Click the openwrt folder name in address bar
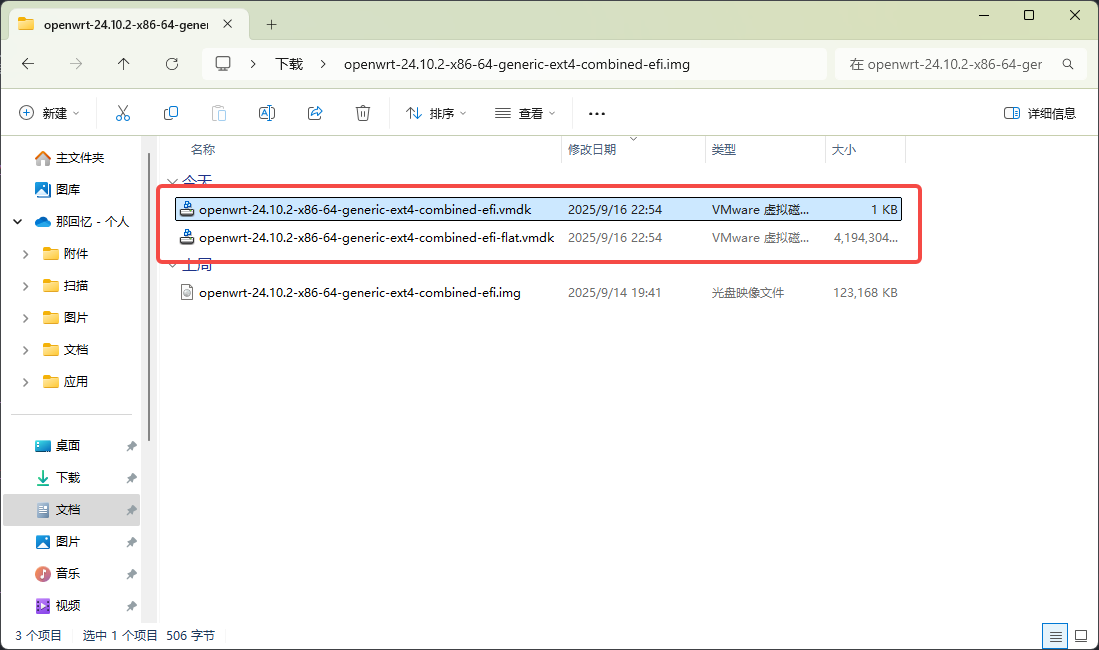1099x650 pixels. tap(517, 64)
